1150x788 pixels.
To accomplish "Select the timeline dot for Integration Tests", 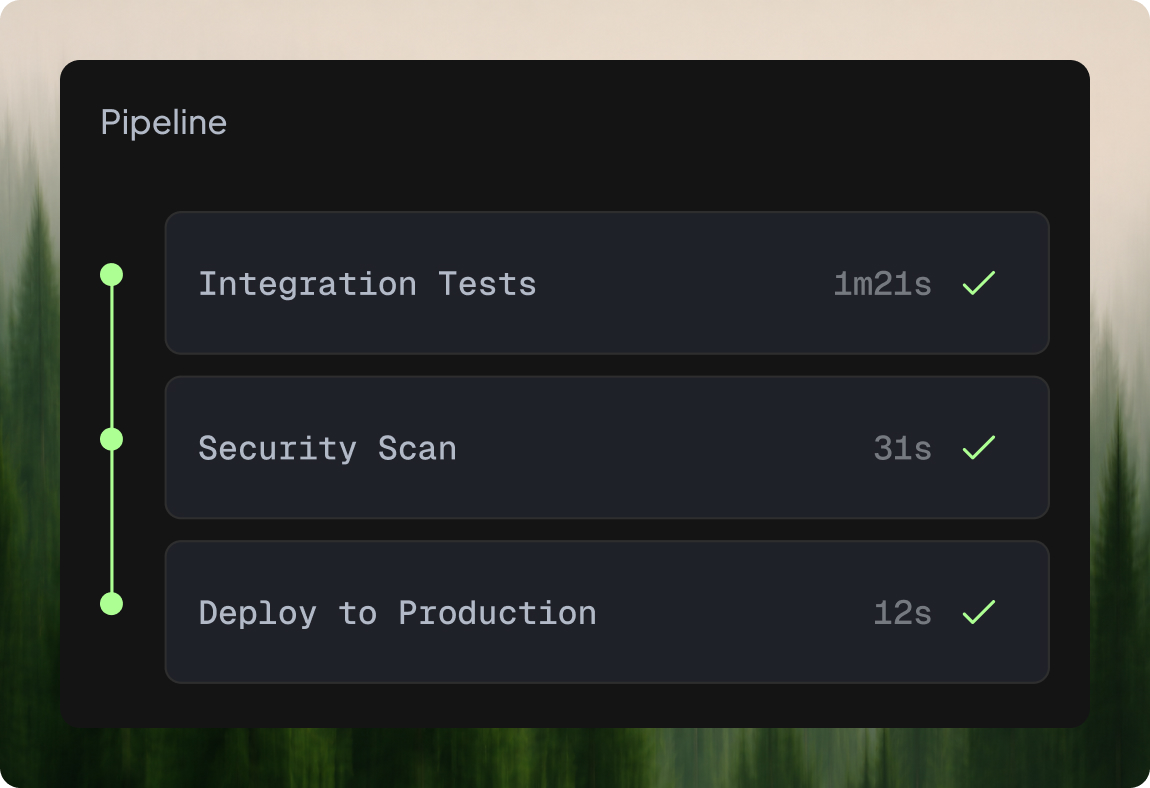I will (111, 275).
